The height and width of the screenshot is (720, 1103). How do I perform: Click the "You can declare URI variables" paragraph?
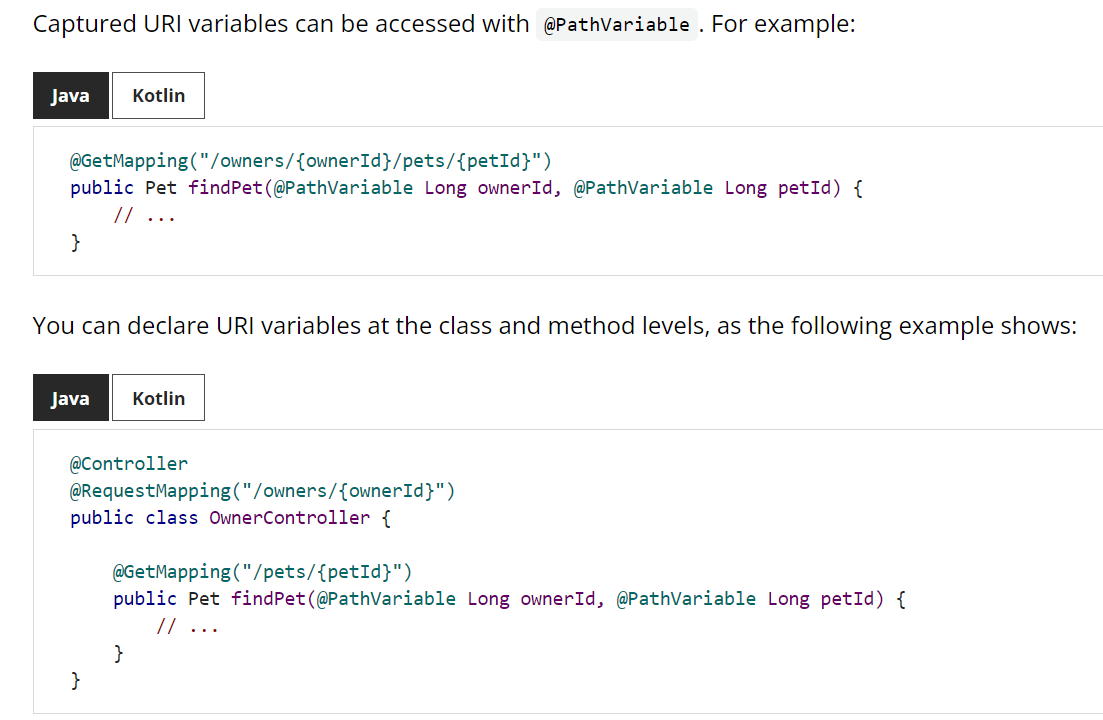[x=554, y=326]
